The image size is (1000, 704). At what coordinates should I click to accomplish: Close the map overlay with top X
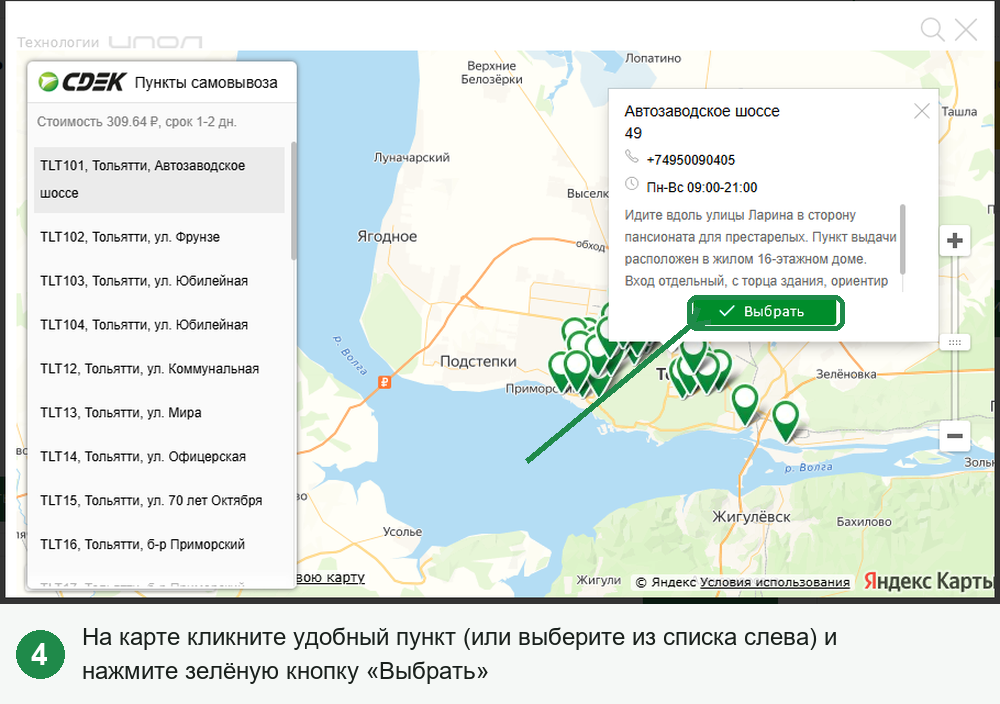coord(966,29)
